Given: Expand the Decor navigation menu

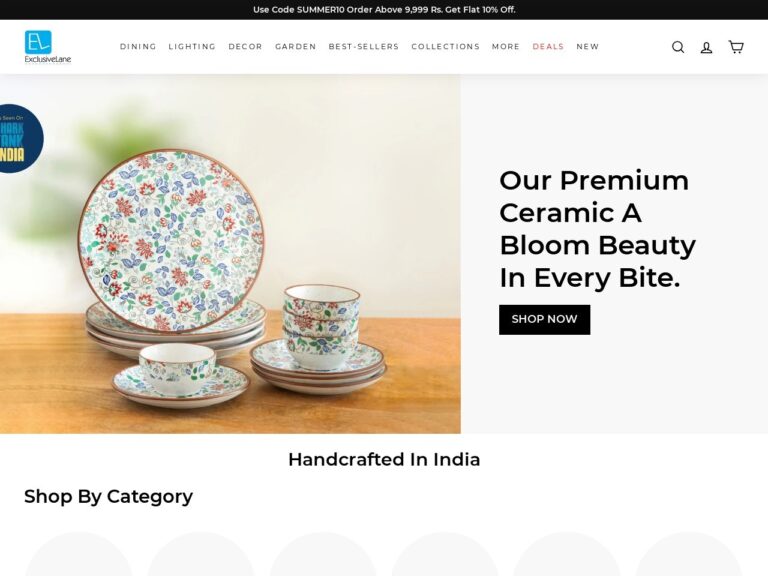Looking at the screenshot, I should (245, 47).
